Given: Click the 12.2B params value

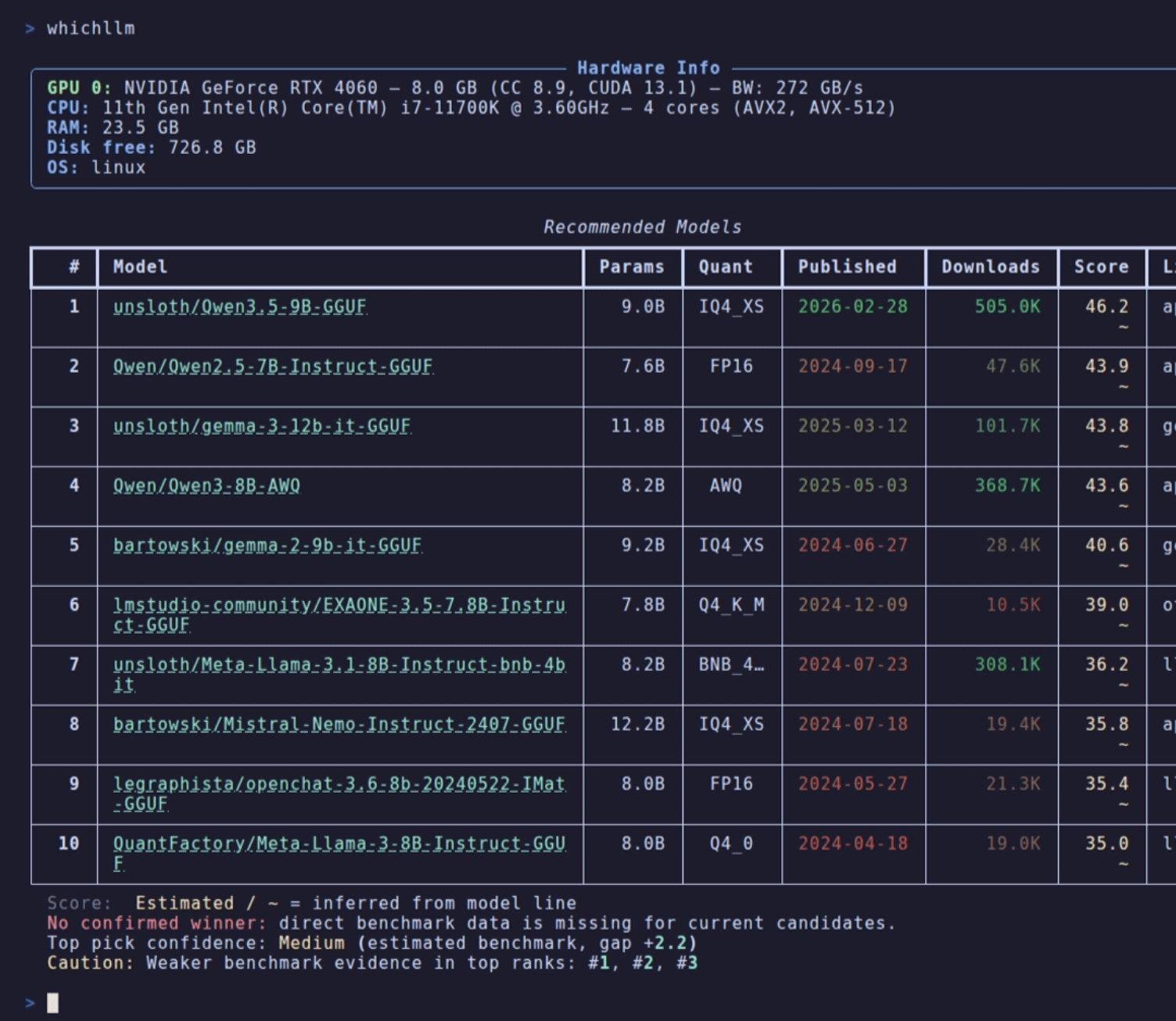Looking at the screenshot, I should (637, 724).
